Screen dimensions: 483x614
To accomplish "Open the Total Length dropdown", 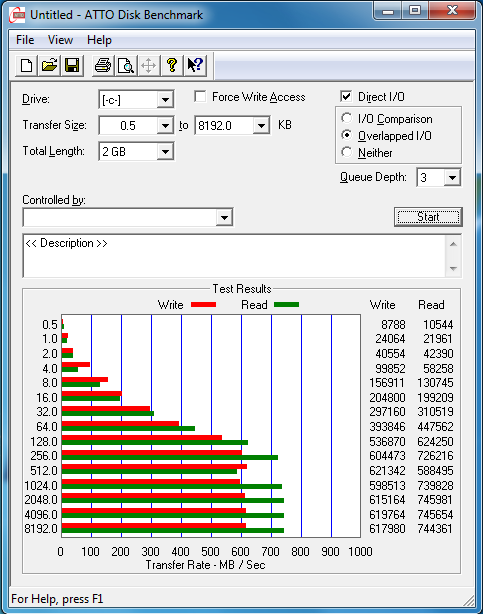I will click(165, 152).
